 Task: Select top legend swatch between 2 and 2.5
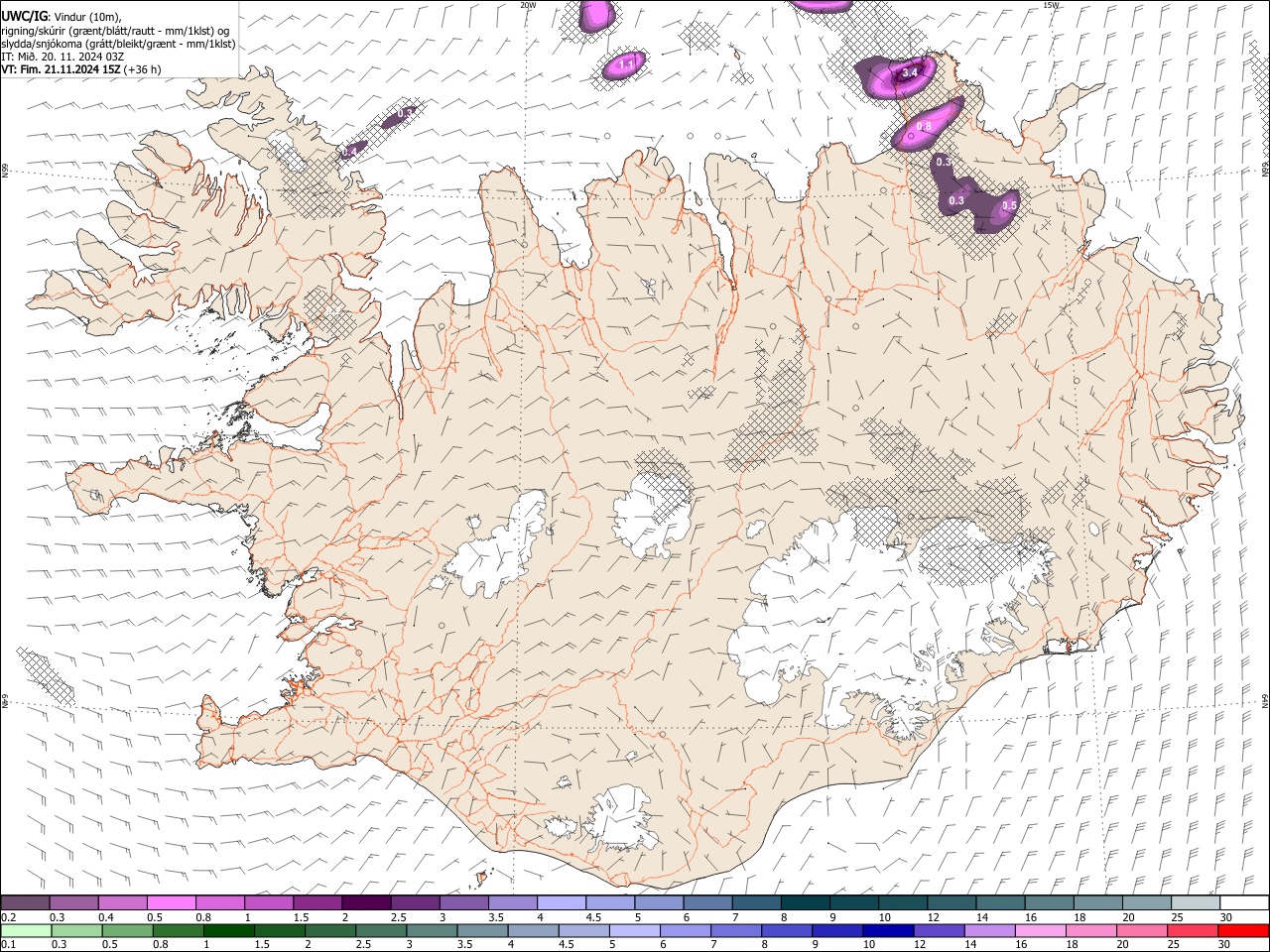coord(366,902)
